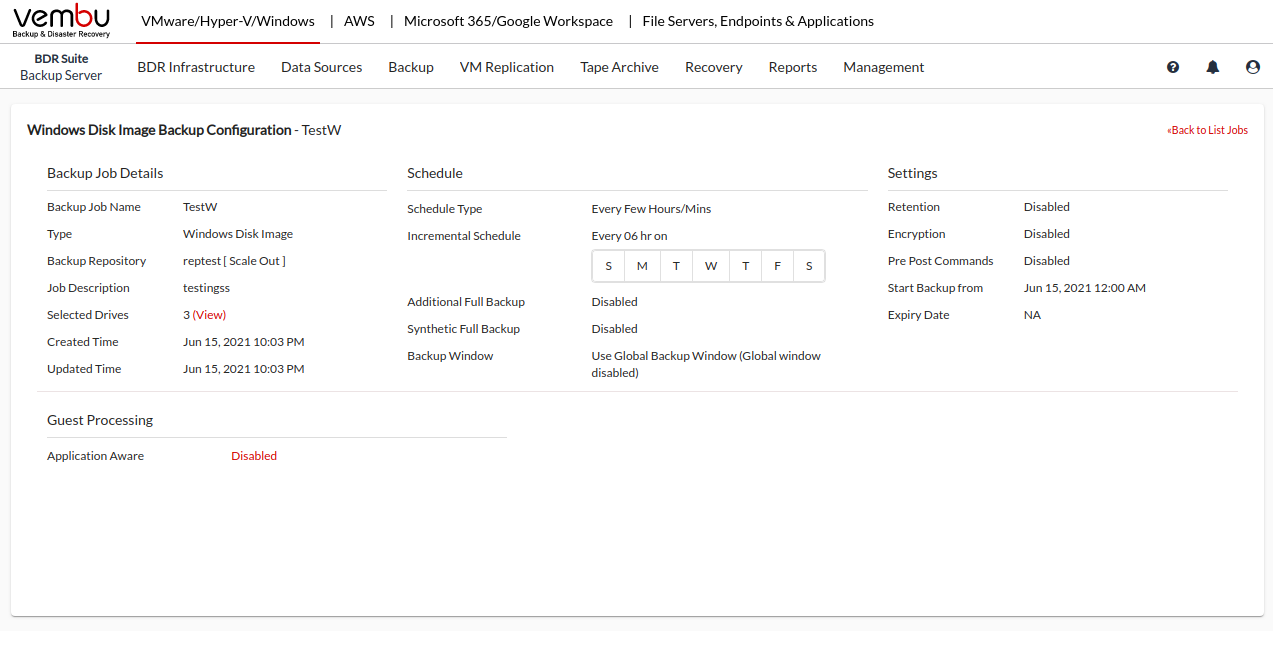Image resolution: width=1273 pixels, height=661 pixels.
Task: Toggle the Wednesday day box
Action: point(710,266)
